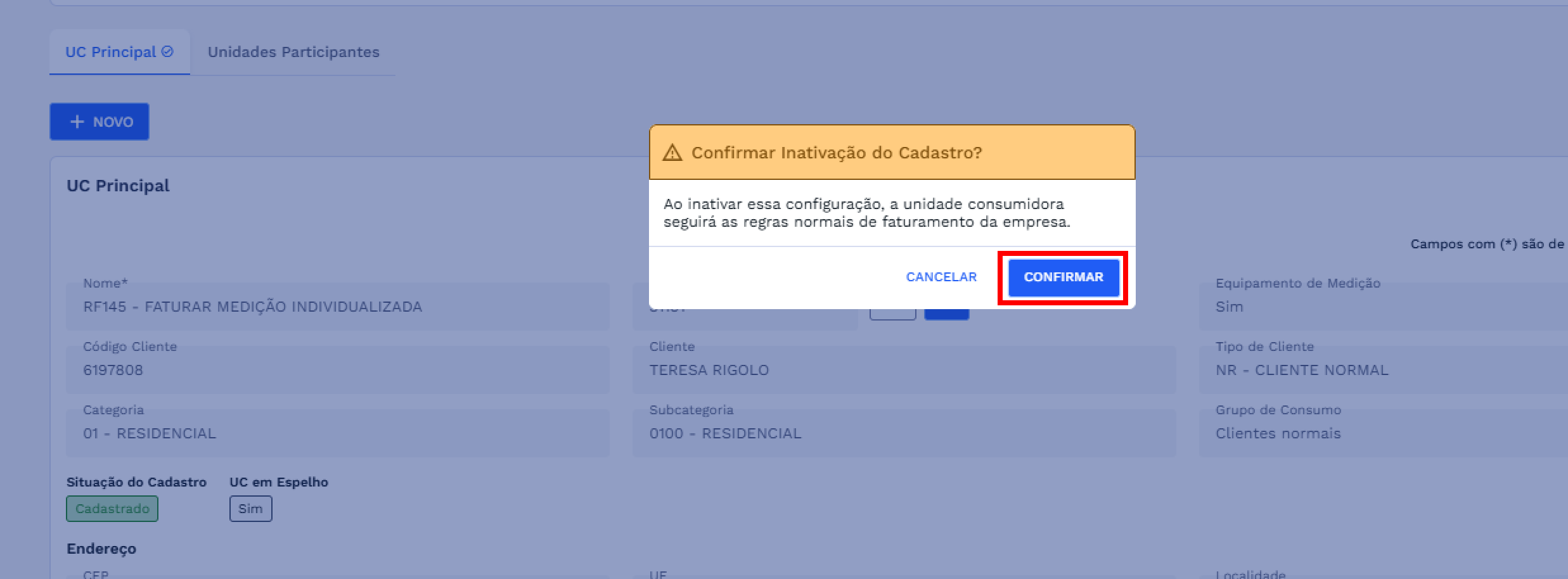The height and width of the screenshot is (579, 1568).
Task: Open the Categoria field 01 - RESIDENCIAL
Action: click(x=338, y=433)
